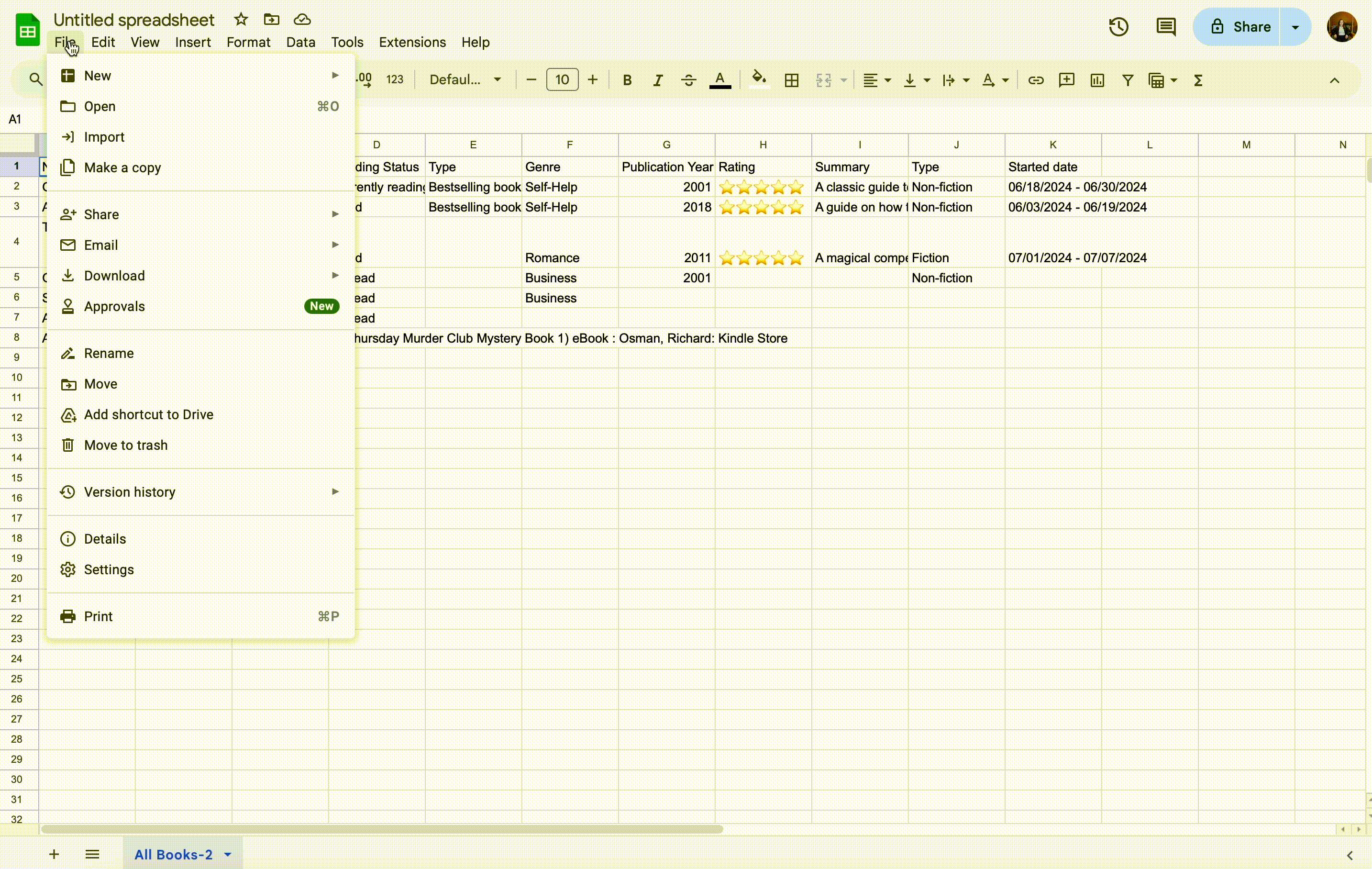Click the Share button
The height and width of the screenshot is (869, 1372).
point(1238,27)
